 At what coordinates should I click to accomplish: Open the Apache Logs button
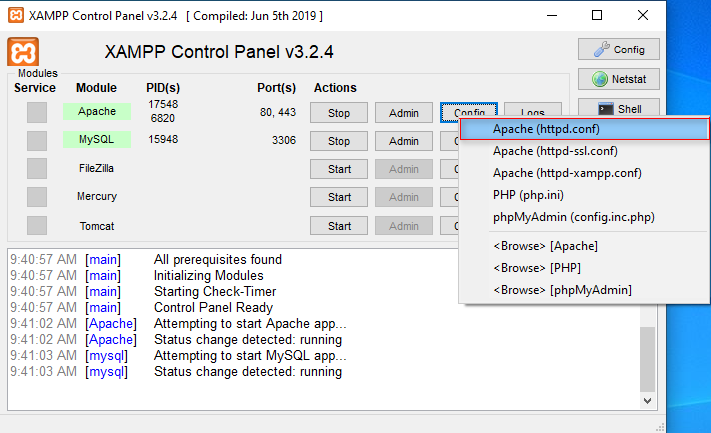coord(532,112)
